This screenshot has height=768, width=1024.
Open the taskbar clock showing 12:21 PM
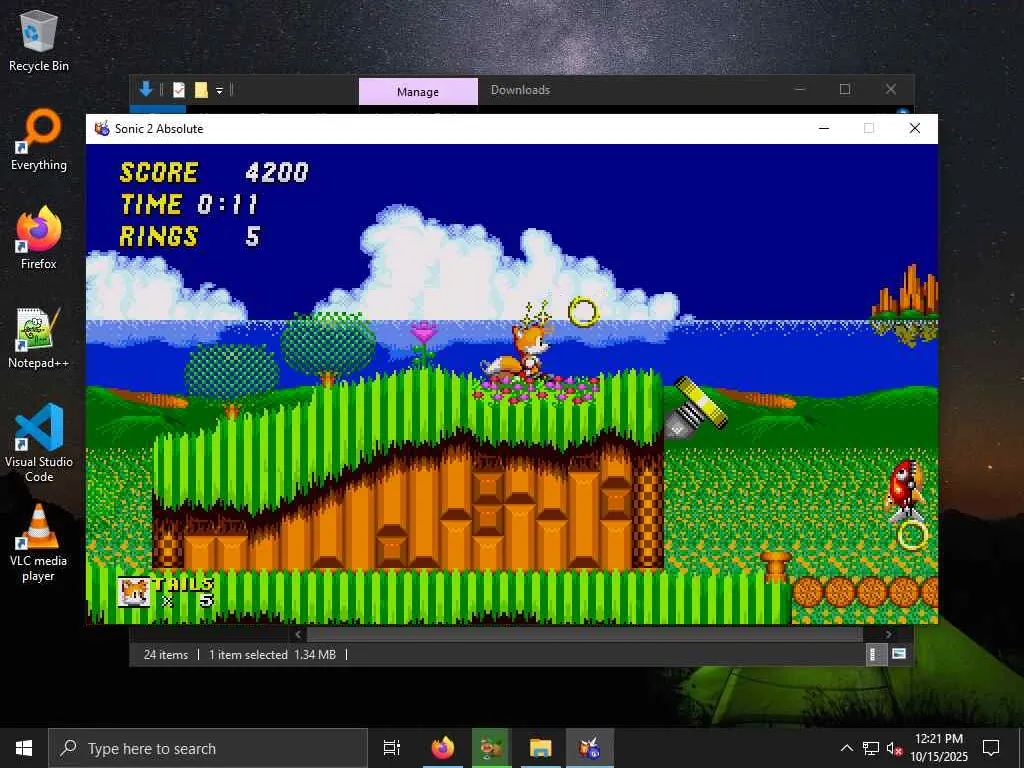[x=939, y=748]
